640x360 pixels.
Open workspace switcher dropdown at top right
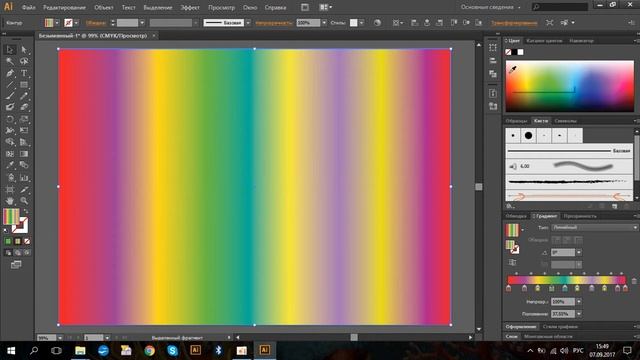coord(491,7)
